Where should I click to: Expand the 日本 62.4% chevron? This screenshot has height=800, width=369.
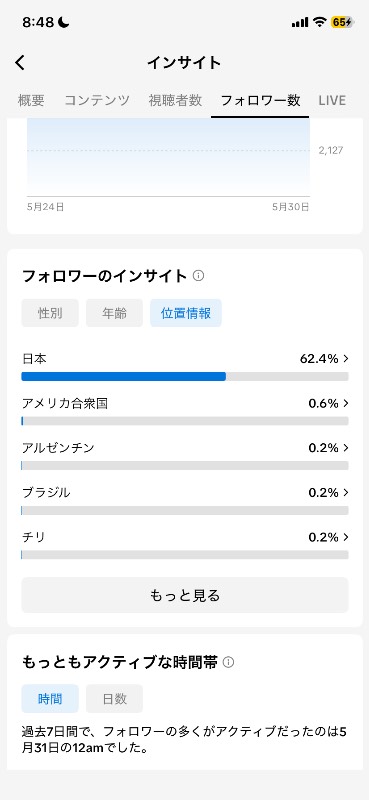pyautogui.click(x=346, y=359)
